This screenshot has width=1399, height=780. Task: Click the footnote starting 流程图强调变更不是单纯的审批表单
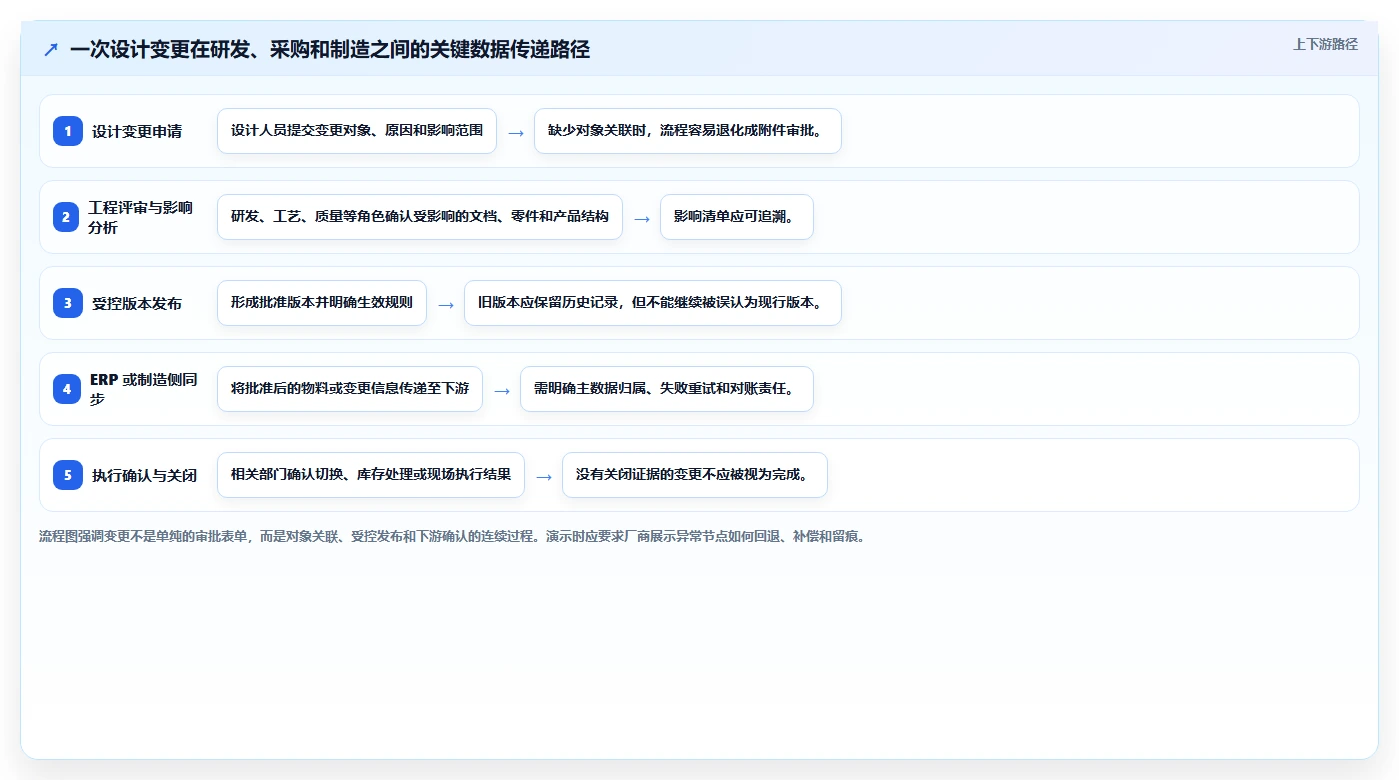point(452,536)
